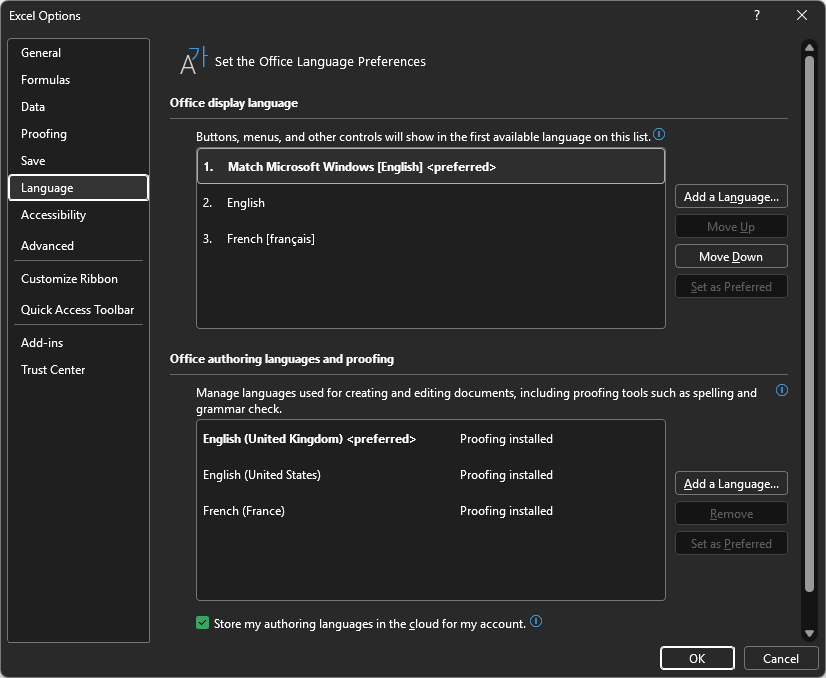Click the scrollbar down arrow

coord(809,633)
